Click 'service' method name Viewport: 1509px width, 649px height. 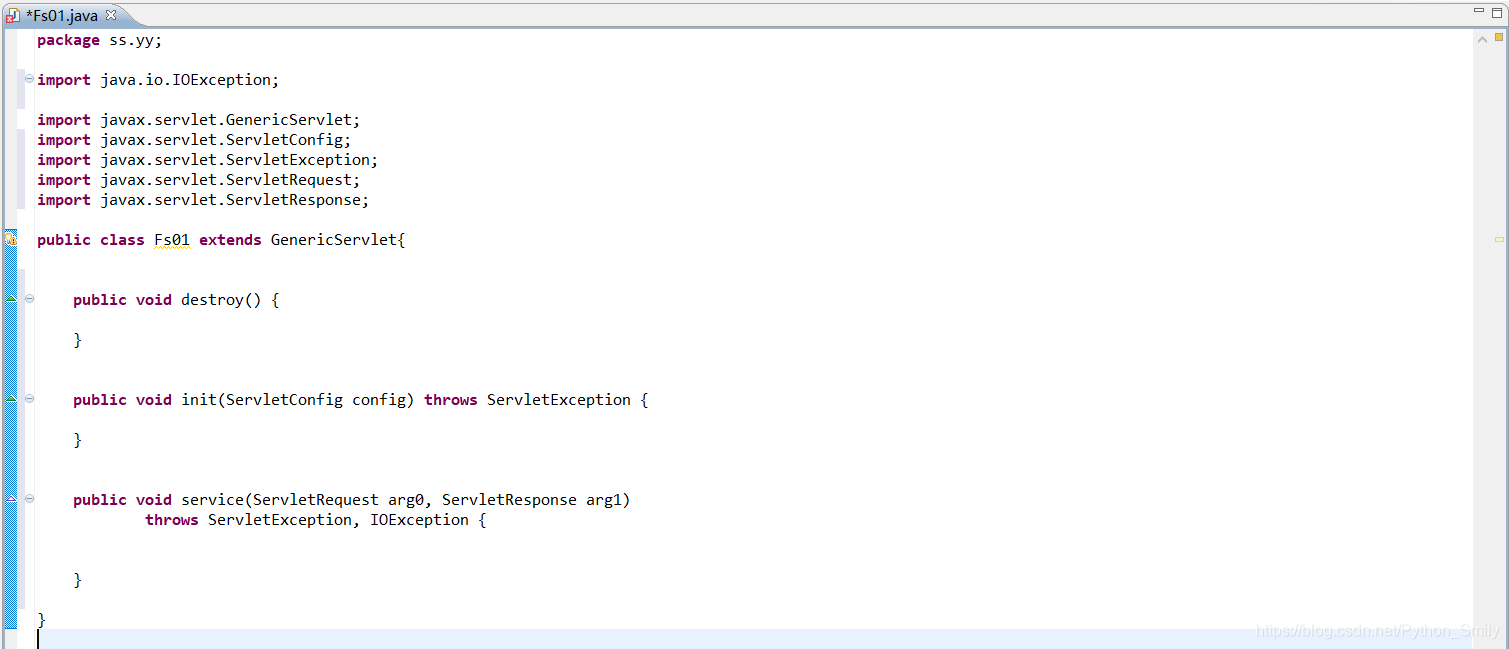(212, 500)
